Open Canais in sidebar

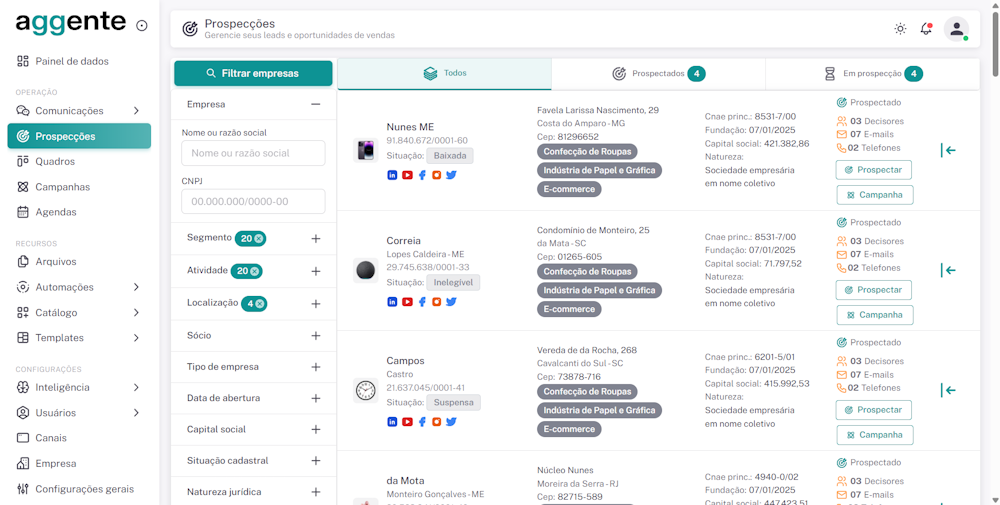(x=79, y=437)
